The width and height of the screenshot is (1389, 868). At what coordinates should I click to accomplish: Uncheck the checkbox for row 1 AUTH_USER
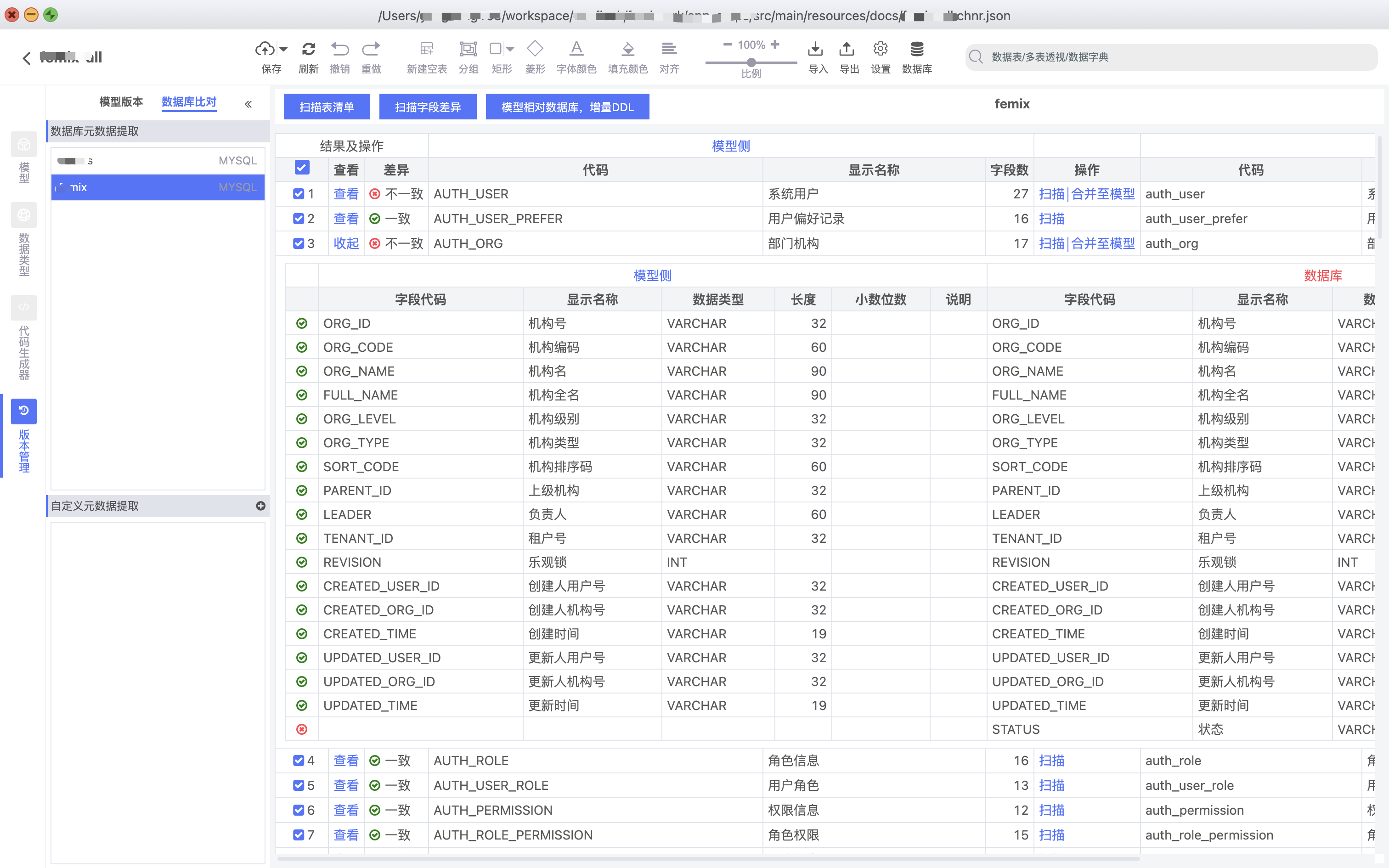click(x=299, y=194)
